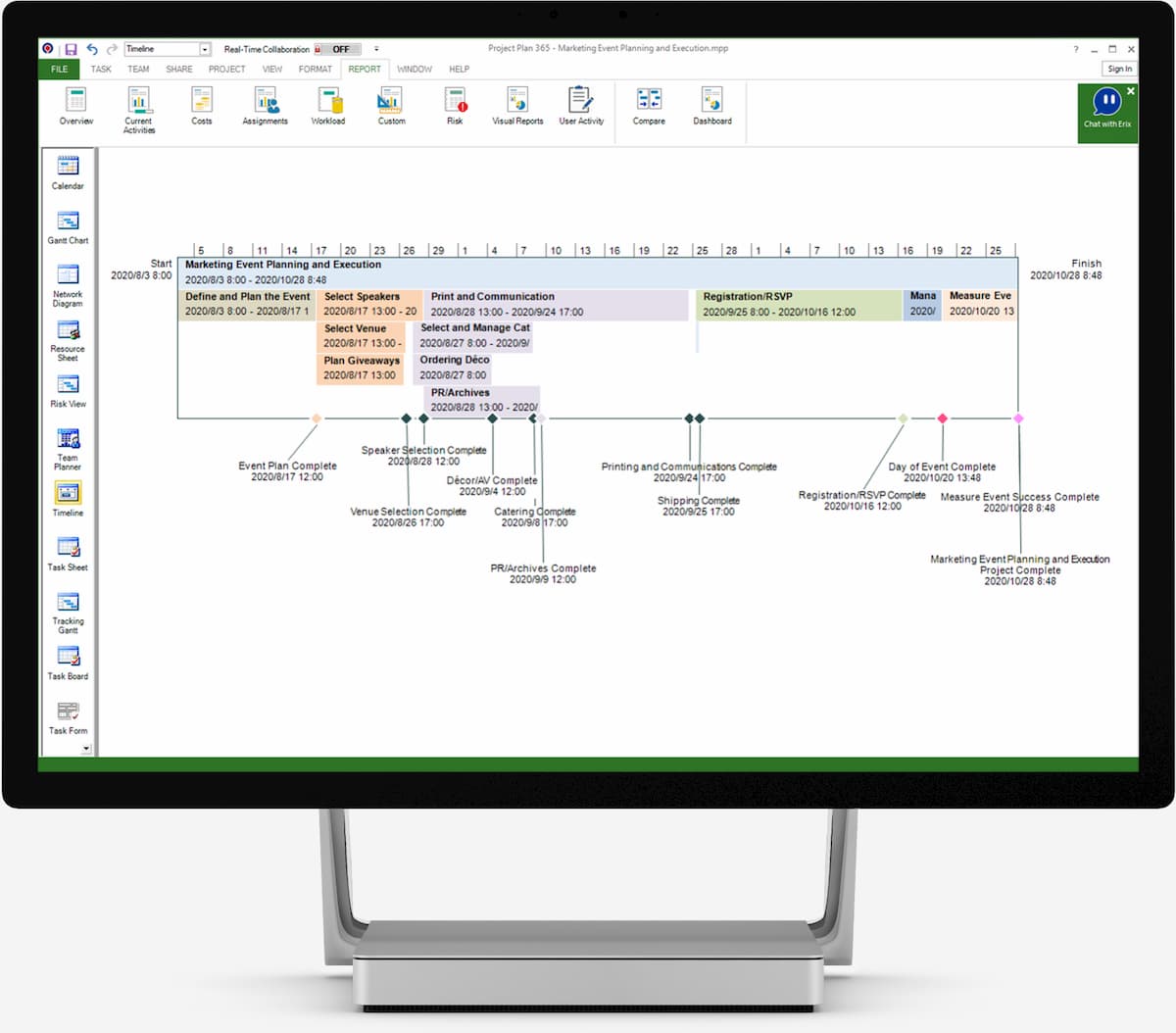Click the Printing and Communications Complete label
The height and width of the screenshot is (1033, 1176).
point(689,472)
